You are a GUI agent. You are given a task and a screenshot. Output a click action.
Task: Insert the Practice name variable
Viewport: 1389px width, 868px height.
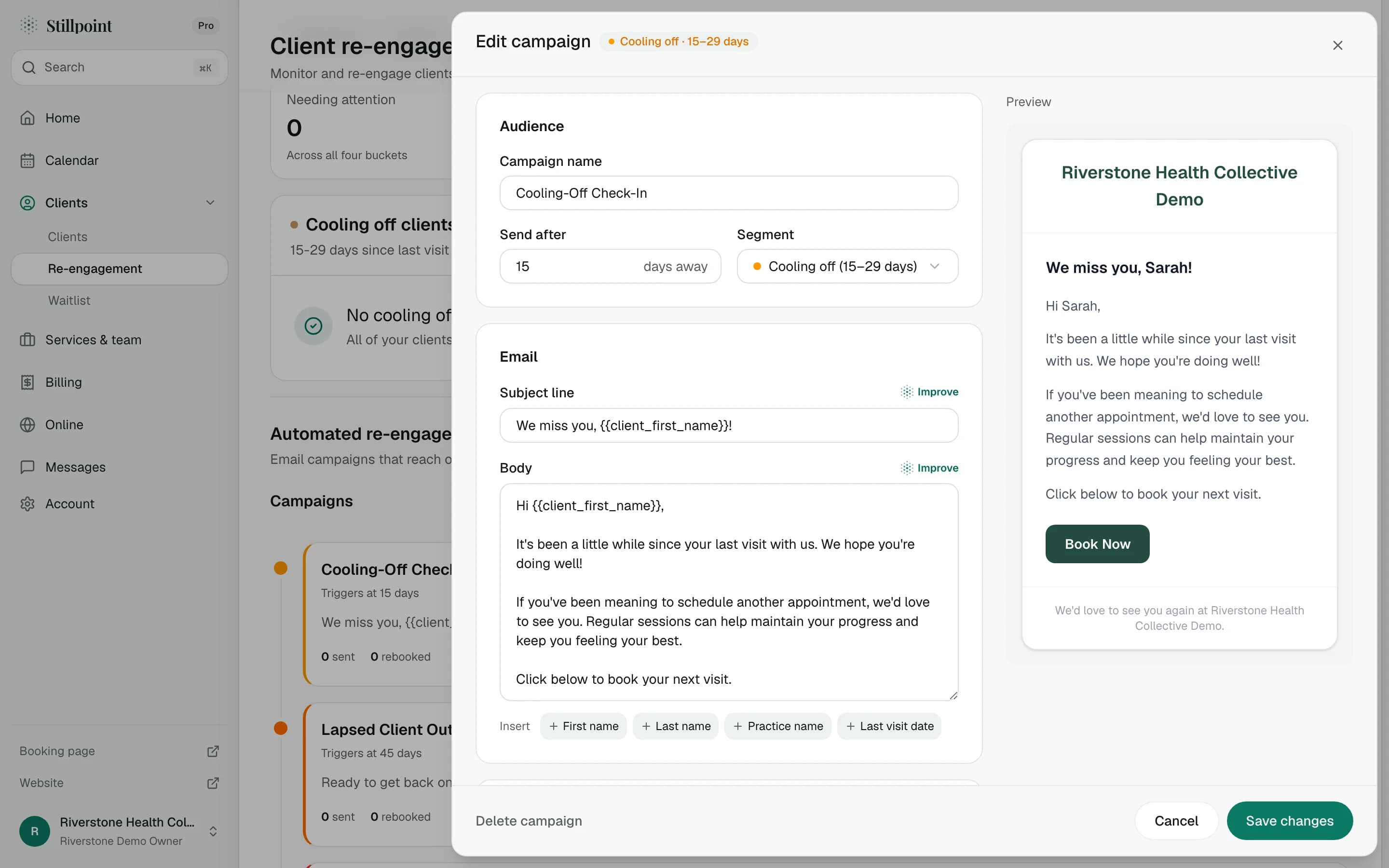click(778, 726)
